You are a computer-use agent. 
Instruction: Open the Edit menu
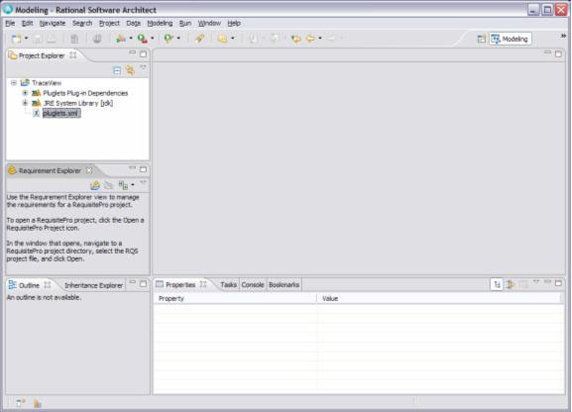click(x=27, y=23)
